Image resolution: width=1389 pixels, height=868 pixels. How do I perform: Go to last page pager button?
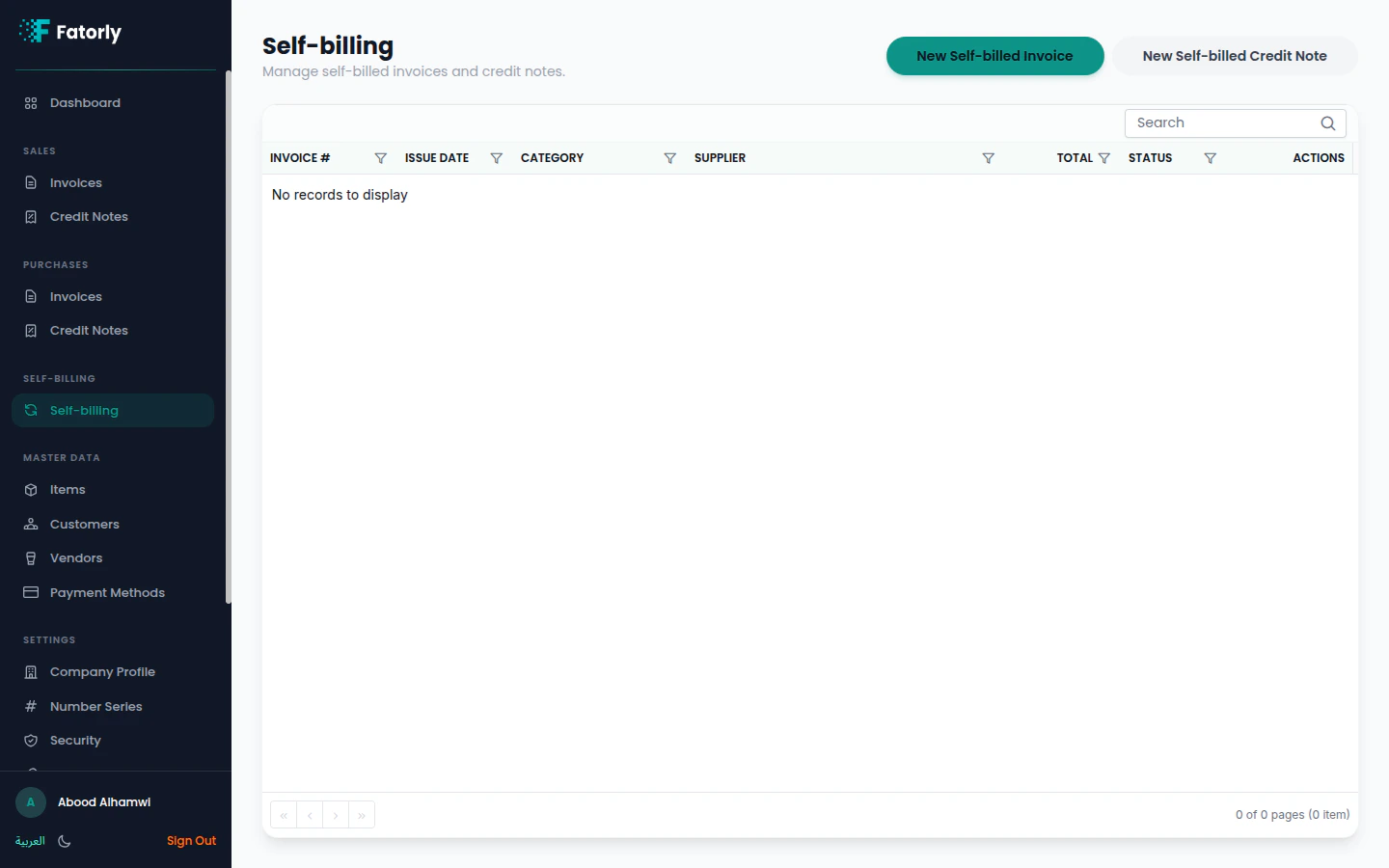click(362, 815)
